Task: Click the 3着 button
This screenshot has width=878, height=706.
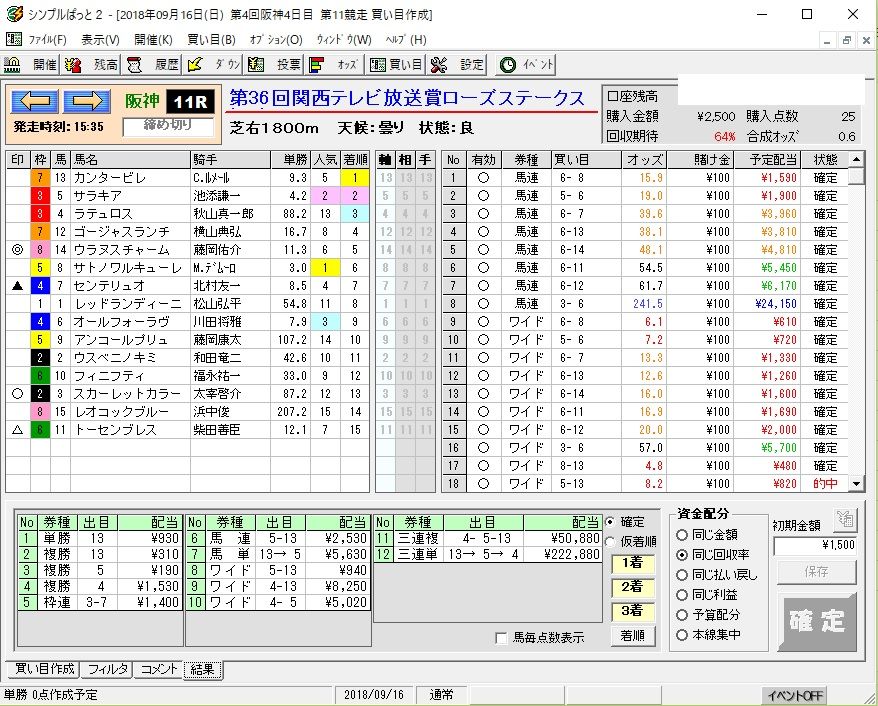Action: (633, 611)
